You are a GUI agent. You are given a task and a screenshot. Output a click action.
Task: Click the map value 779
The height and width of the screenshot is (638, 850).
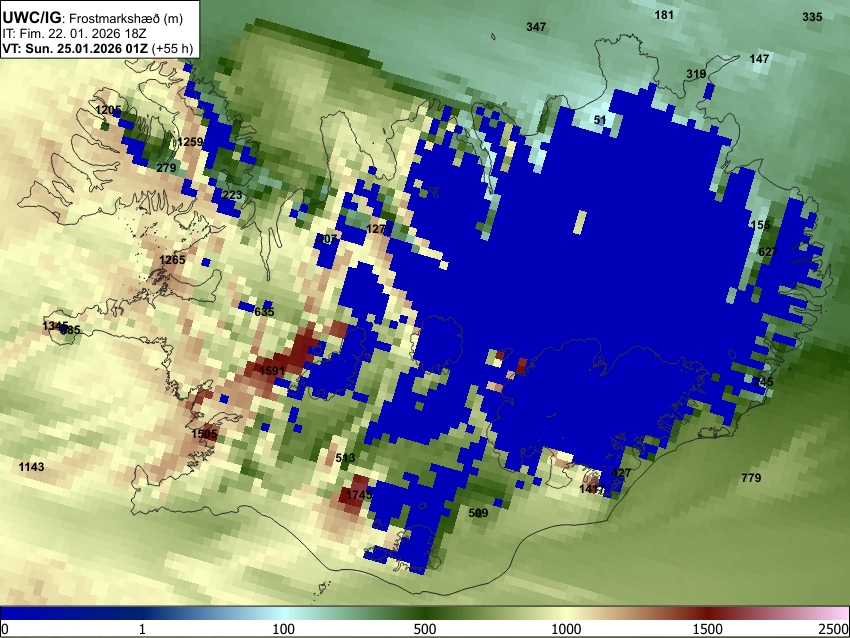751,478
